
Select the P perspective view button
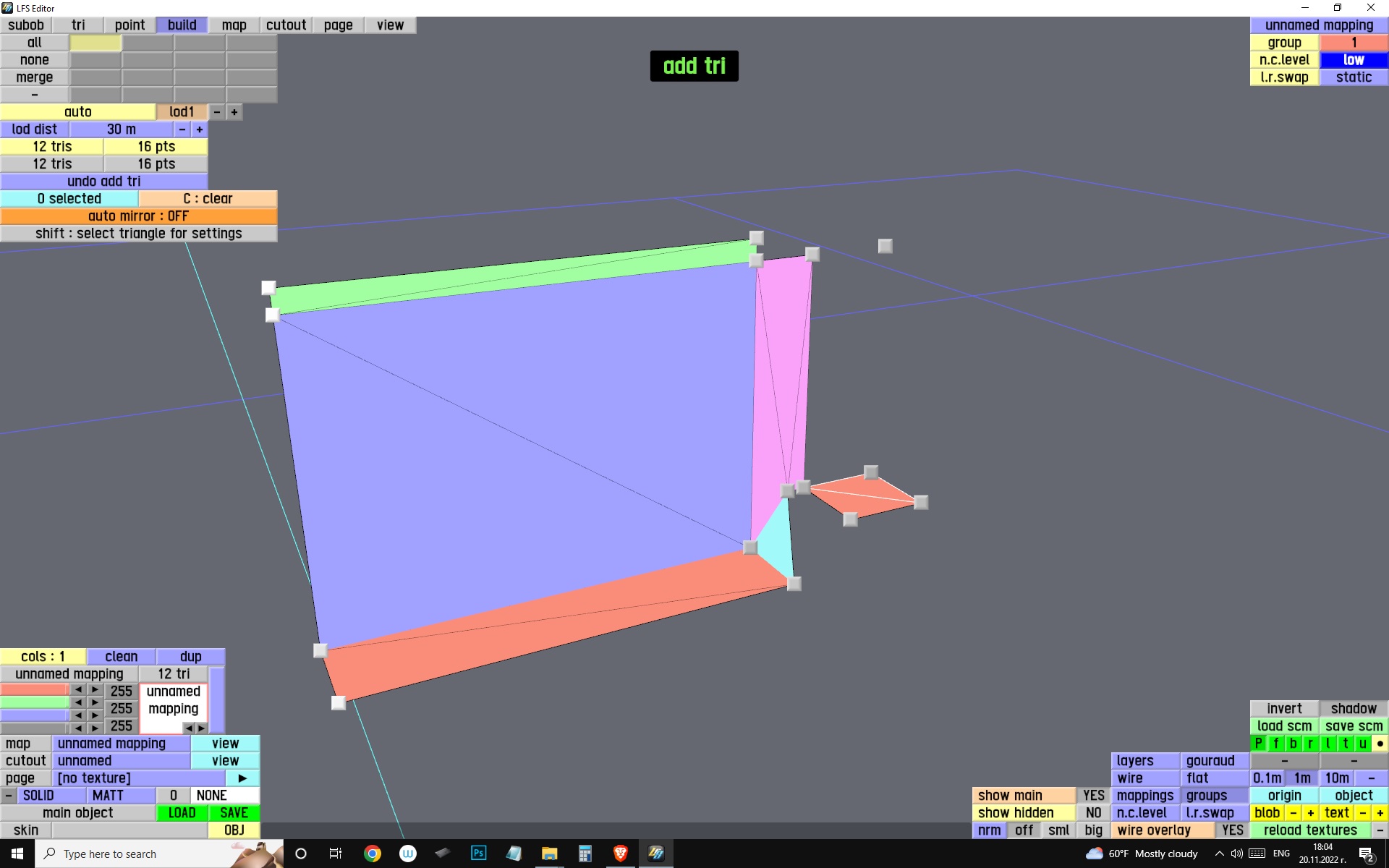pyautogui.click(x=1258, y=744)
